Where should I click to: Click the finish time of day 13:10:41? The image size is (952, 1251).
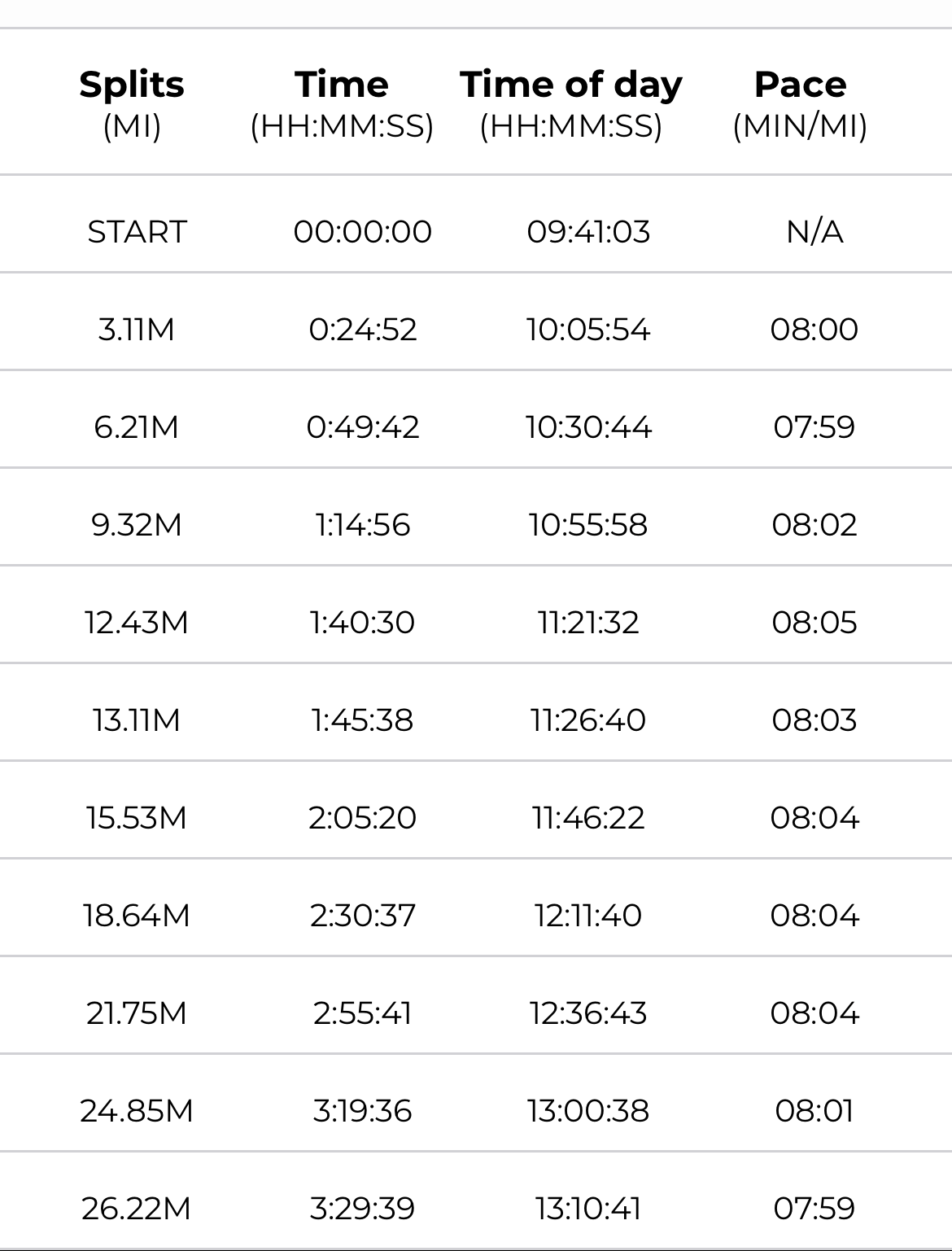588,1209
